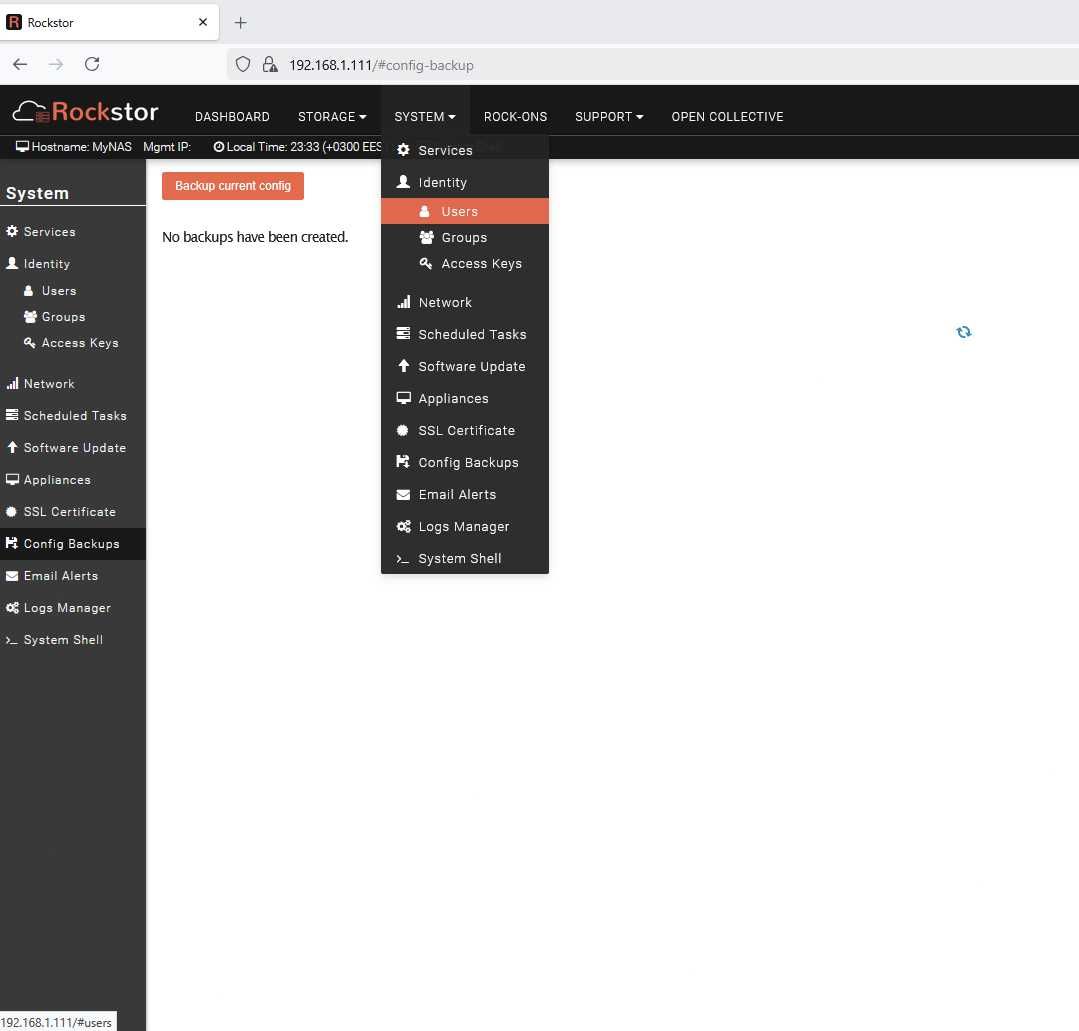Click the up-arrow icon beside sidebar Software Update

click(x=12, y=447)
